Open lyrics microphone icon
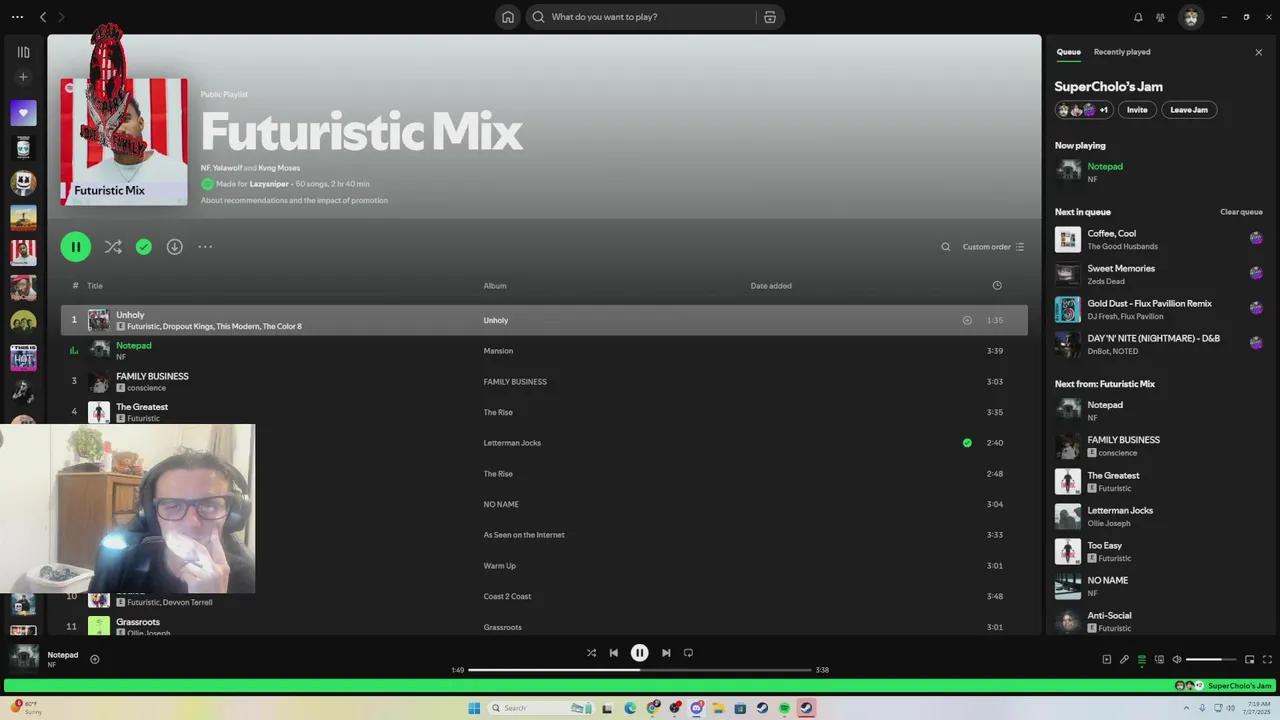Screen dimensions: 1280x720 tap(1124, 659)
